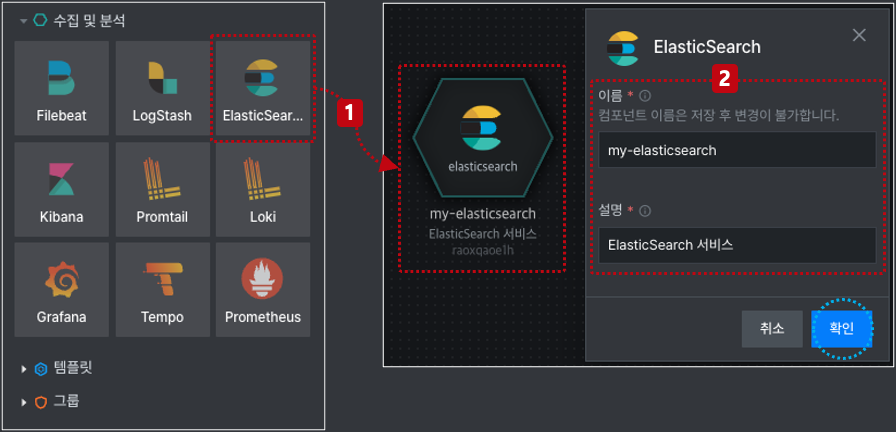Focus the description field ElasticSearch 서비스
Screen dimensions: 896x432
pyautogui.click(x=737, y=245)
